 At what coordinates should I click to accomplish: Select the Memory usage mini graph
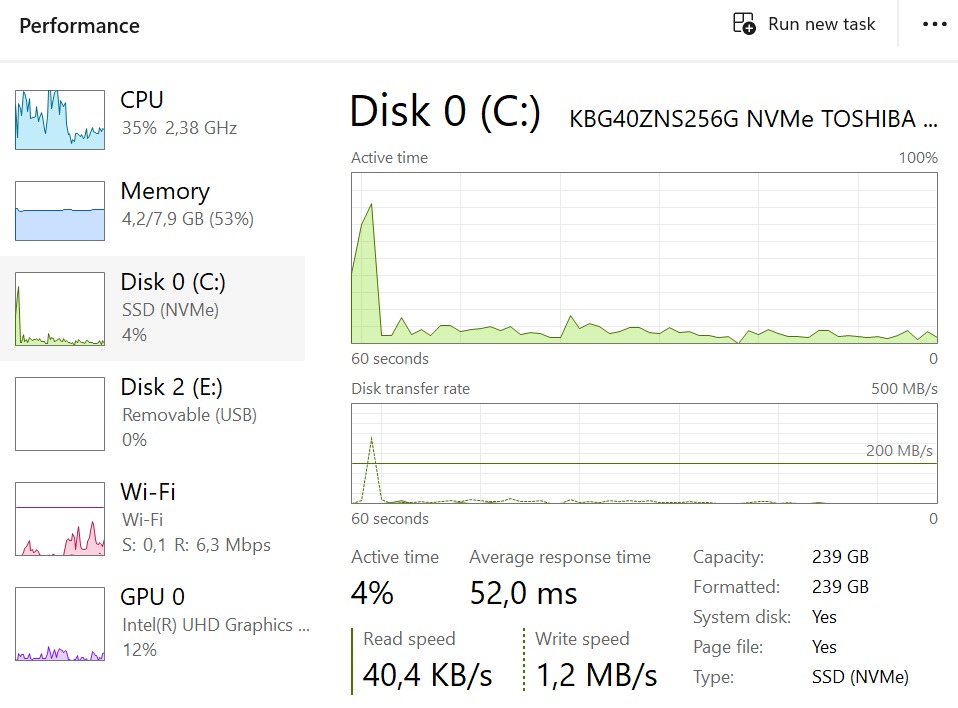(60, 211)
